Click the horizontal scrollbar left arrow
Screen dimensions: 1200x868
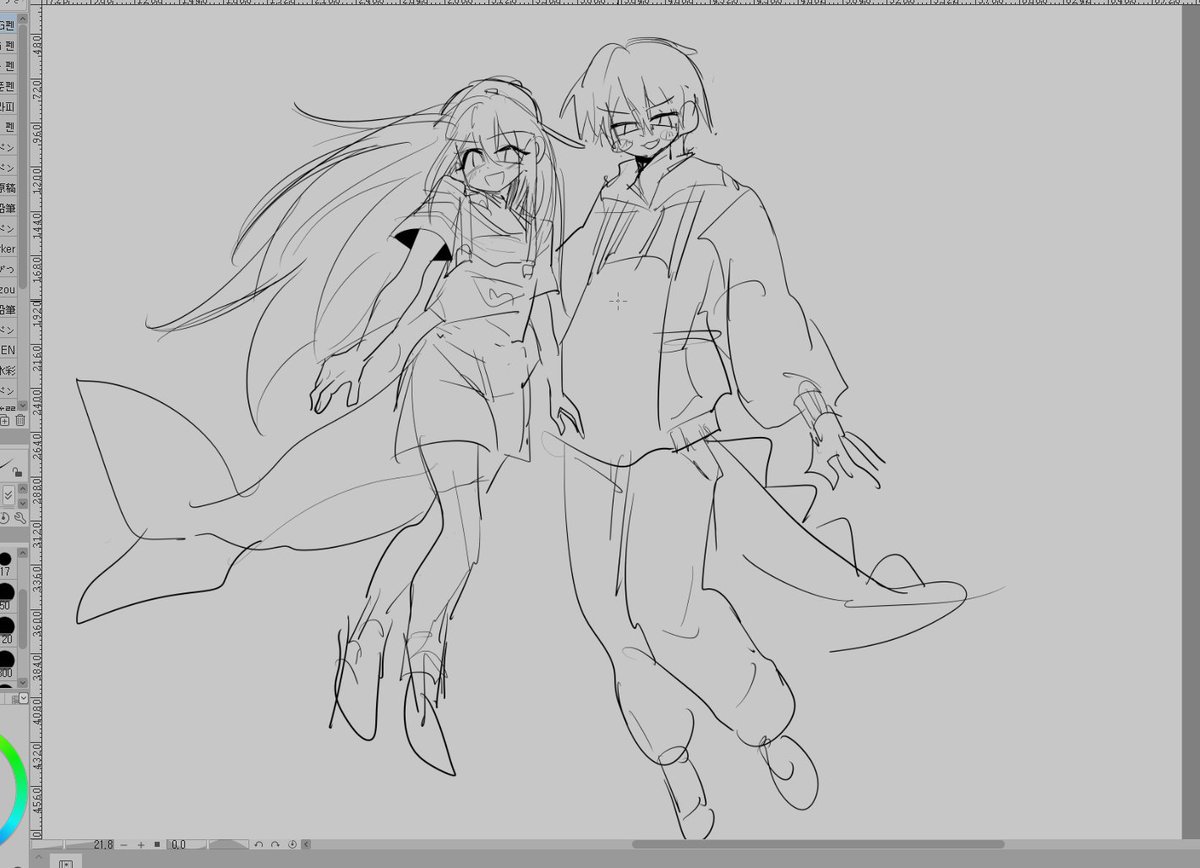307,845
